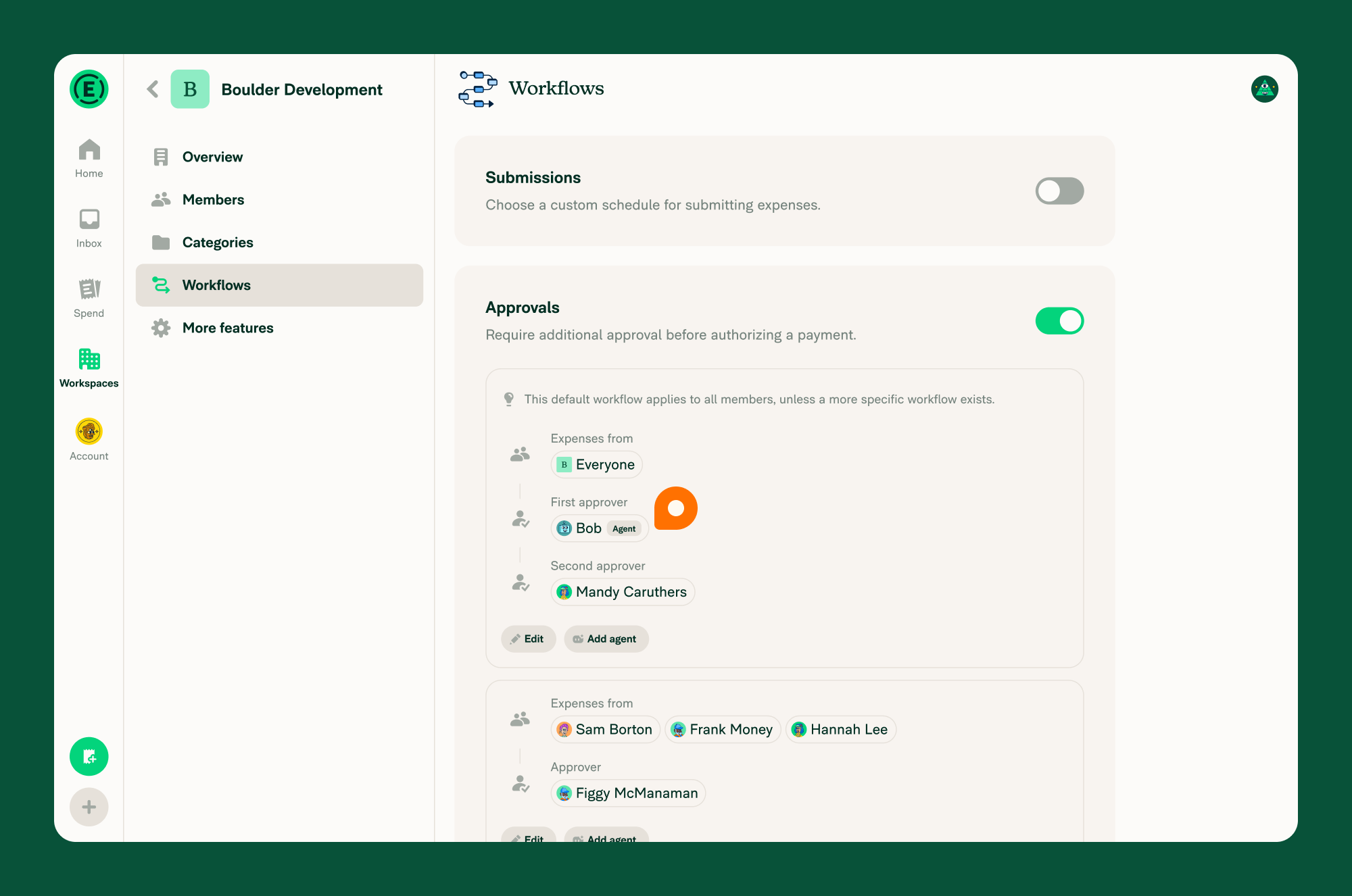1352x896 pixels.
Task: Go back with the left chevron
Action: point(153,89)
